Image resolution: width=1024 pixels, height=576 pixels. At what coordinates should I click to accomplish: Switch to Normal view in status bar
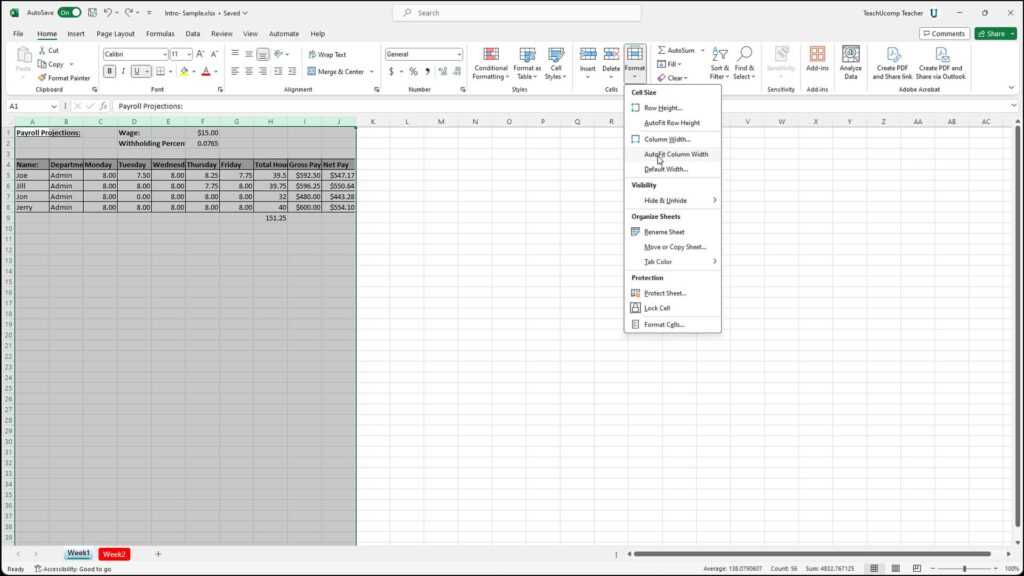[x=874, y=569]
